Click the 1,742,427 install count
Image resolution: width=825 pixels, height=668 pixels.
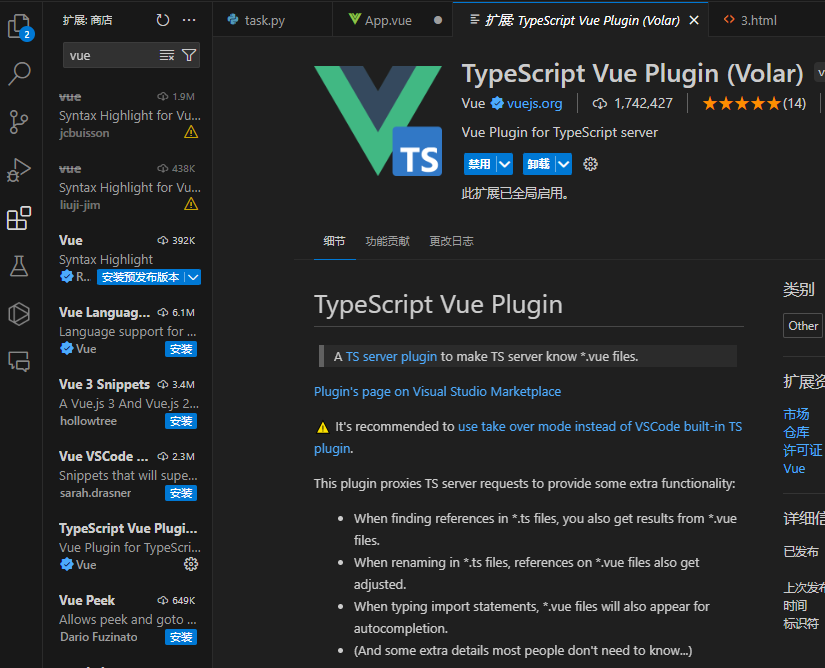pyautogui.click(x=632, y=104)
